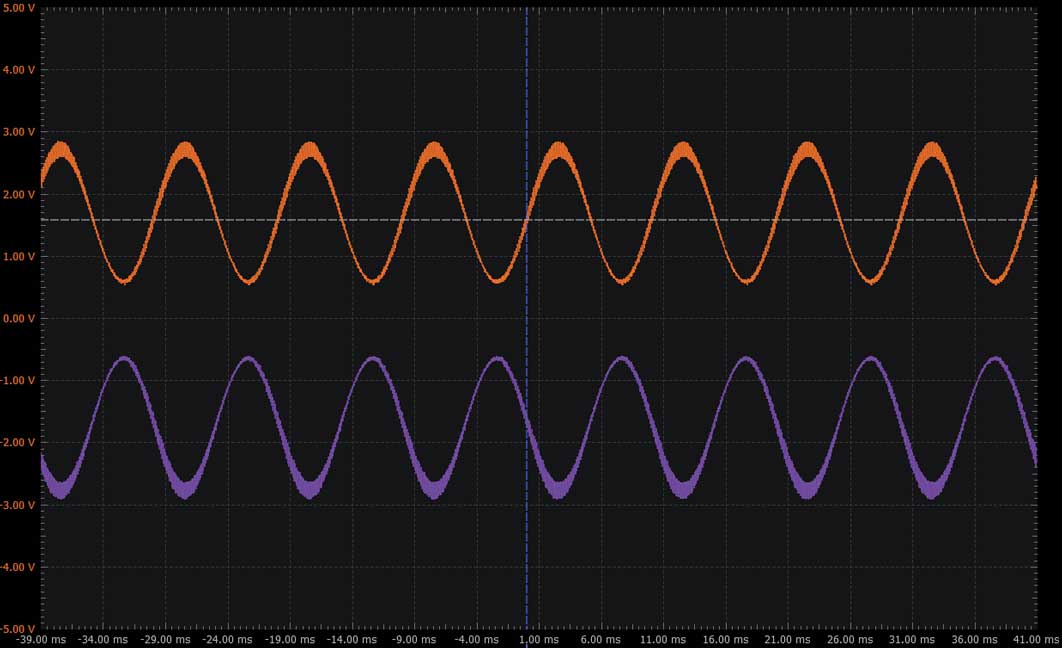Select the -39.00 ms time axis label
This screenshot has height=648, width=1062.
pyautogui.click(x=41, y=639)
